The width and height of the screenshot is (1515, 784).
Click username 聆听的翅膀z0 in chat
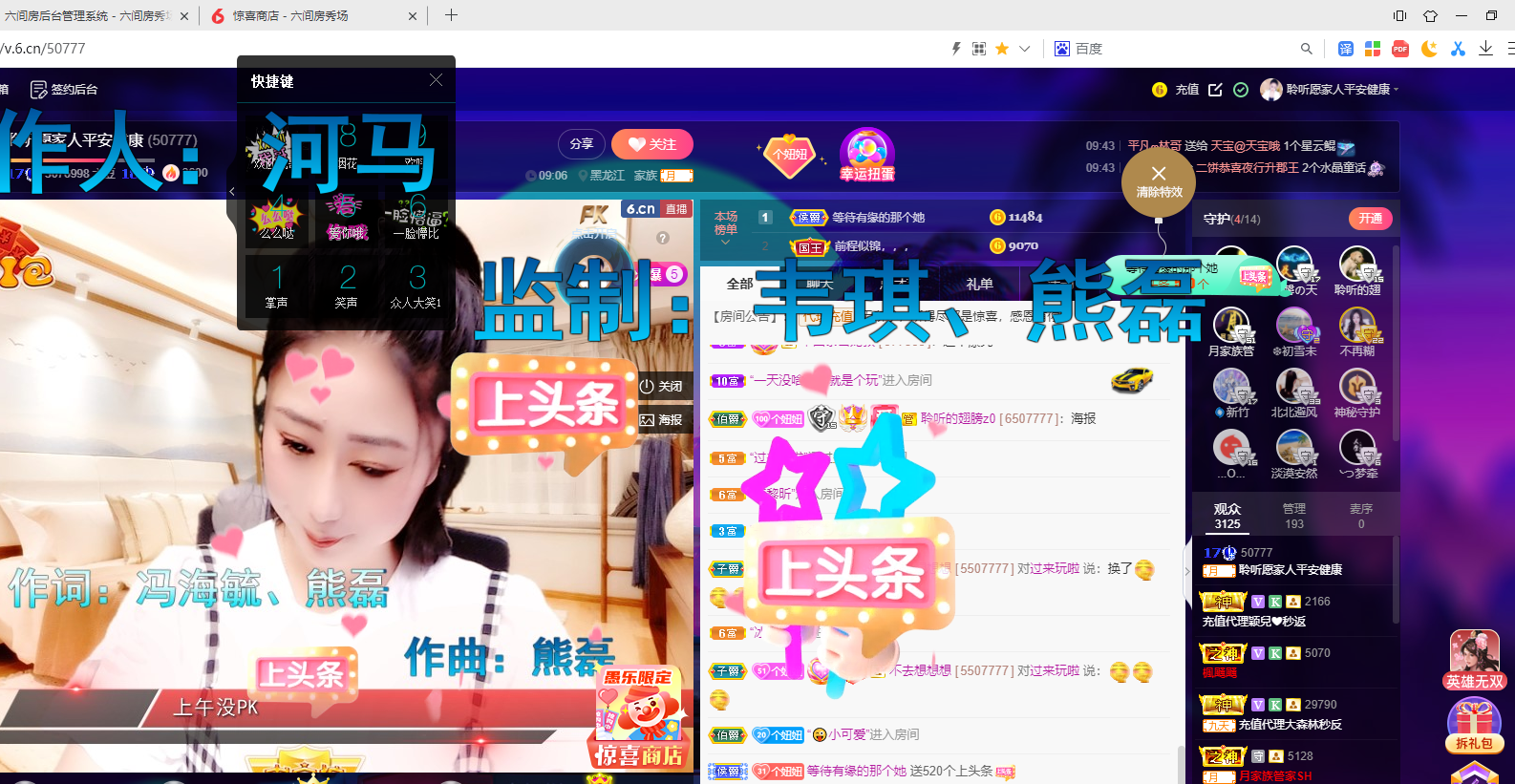[x=958, y=418]
